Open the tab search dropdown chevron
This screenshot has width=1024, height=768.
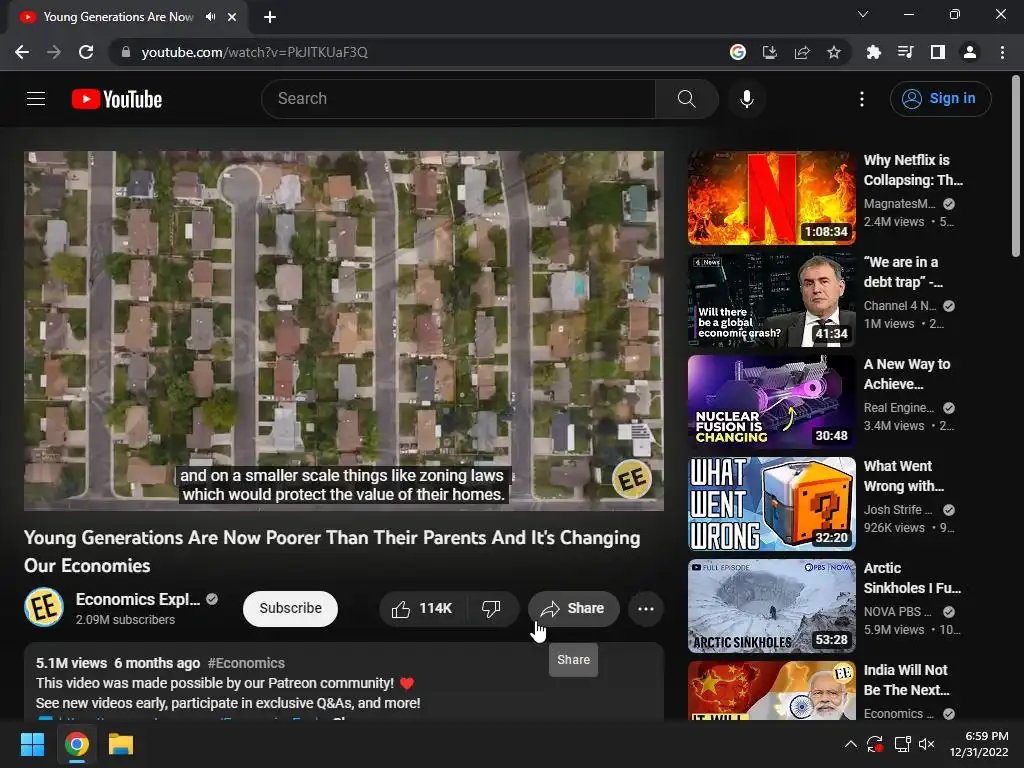point(863,14)
